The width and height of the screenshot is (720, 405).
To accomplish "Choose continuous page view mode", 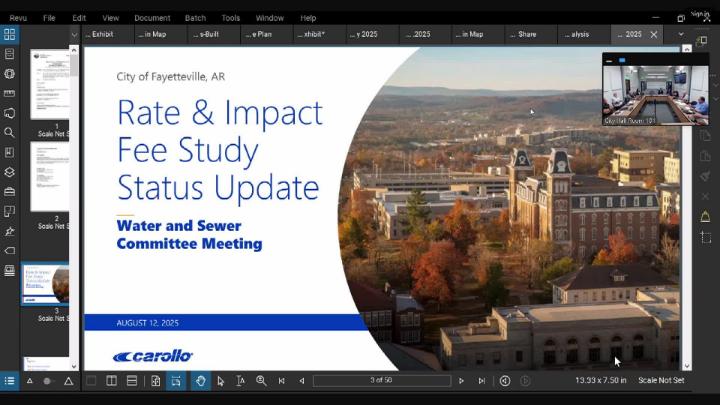I will point(132,381).
